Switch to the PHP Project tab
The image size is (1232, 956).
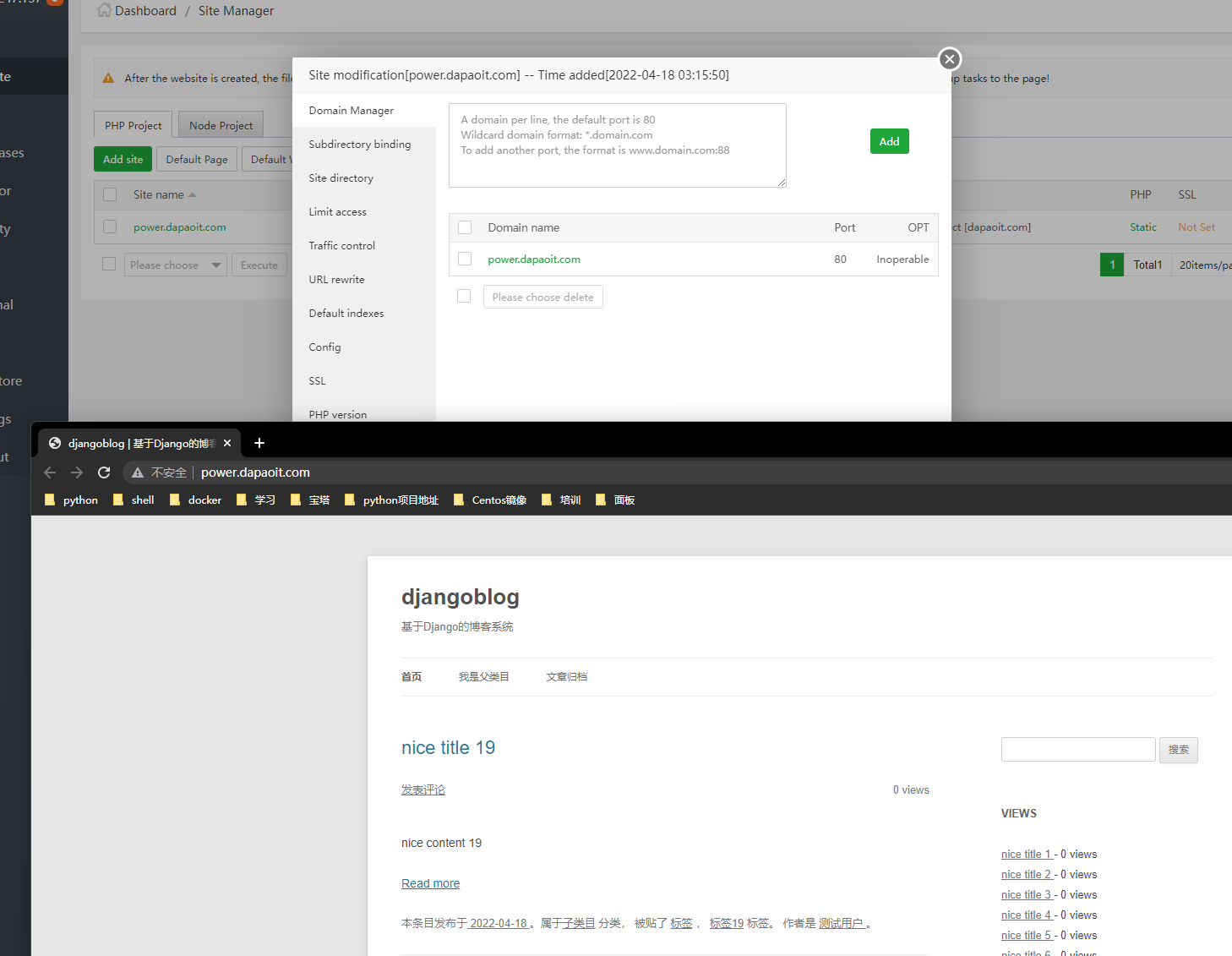[x=134, y=125]
